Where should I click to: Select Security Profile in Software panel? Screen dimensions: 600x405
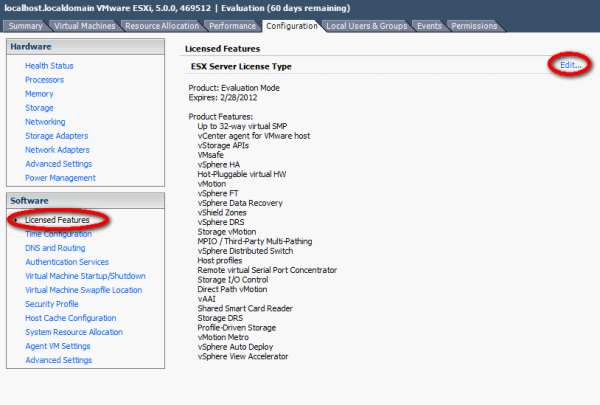[x=52, y=304]
